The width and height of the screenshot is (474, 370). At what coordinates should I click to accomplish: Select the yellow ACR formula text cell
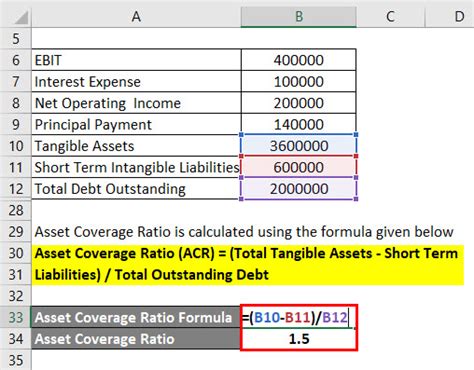pos(248,264)
